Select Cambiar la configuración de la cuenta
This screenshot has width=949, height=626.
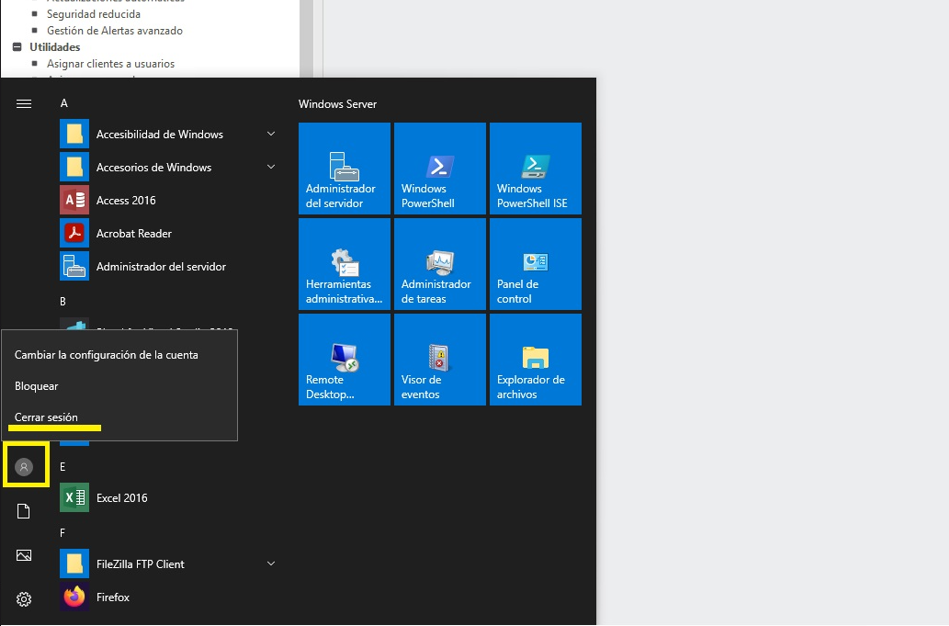[119, 355]
